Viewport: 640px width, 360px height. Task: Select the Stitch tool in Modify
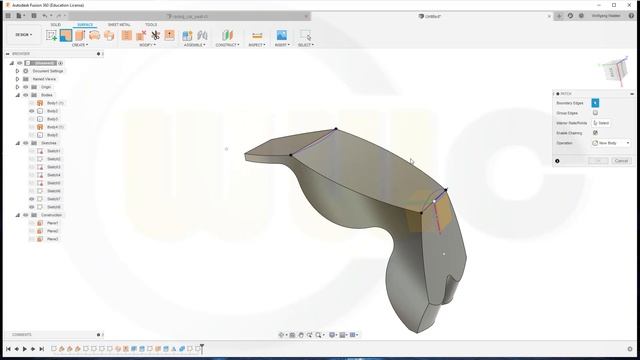(x=127, y=36)
